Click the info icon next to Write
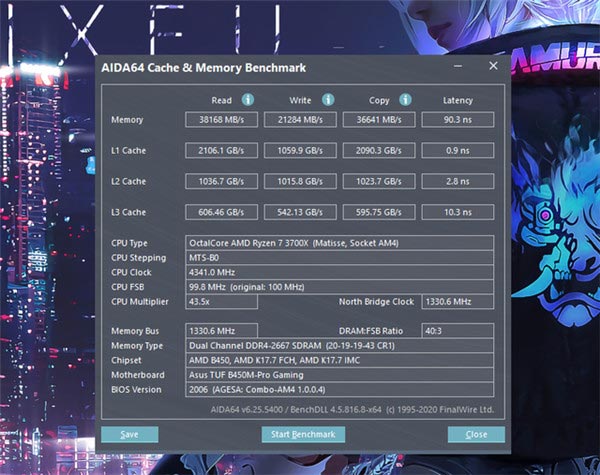The width and height of the screenshot is (600, 475). [328, 100]
